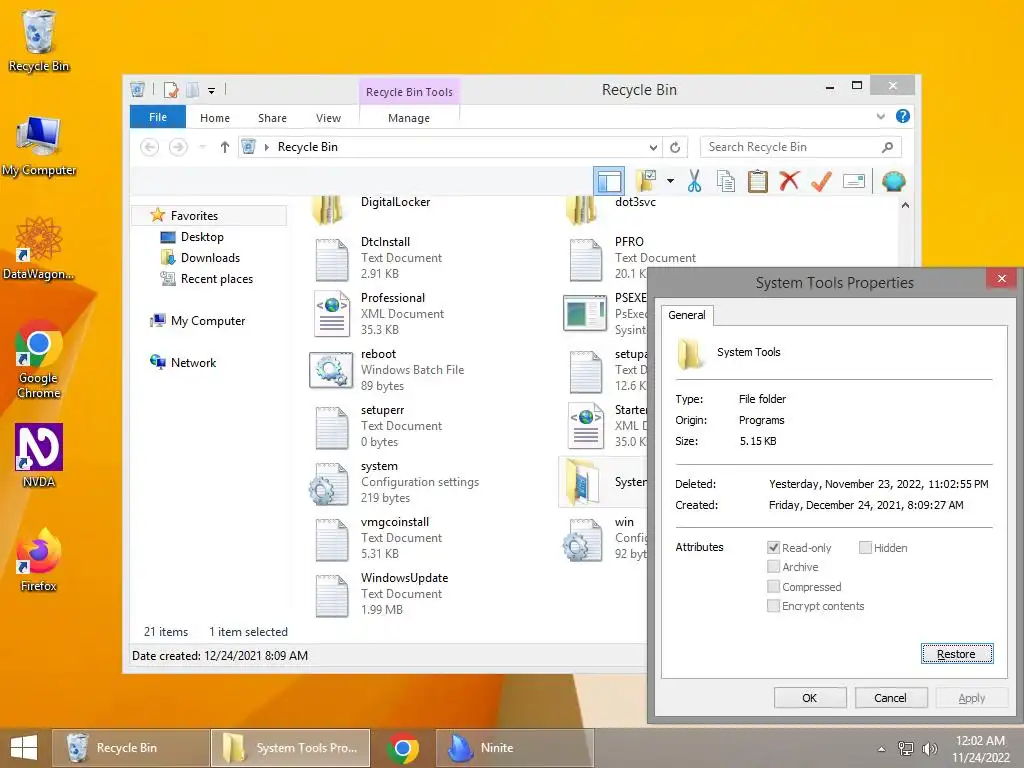Expand the ribbon with chevron arrow
The image size is (1024, 768).
pos(880,116)
